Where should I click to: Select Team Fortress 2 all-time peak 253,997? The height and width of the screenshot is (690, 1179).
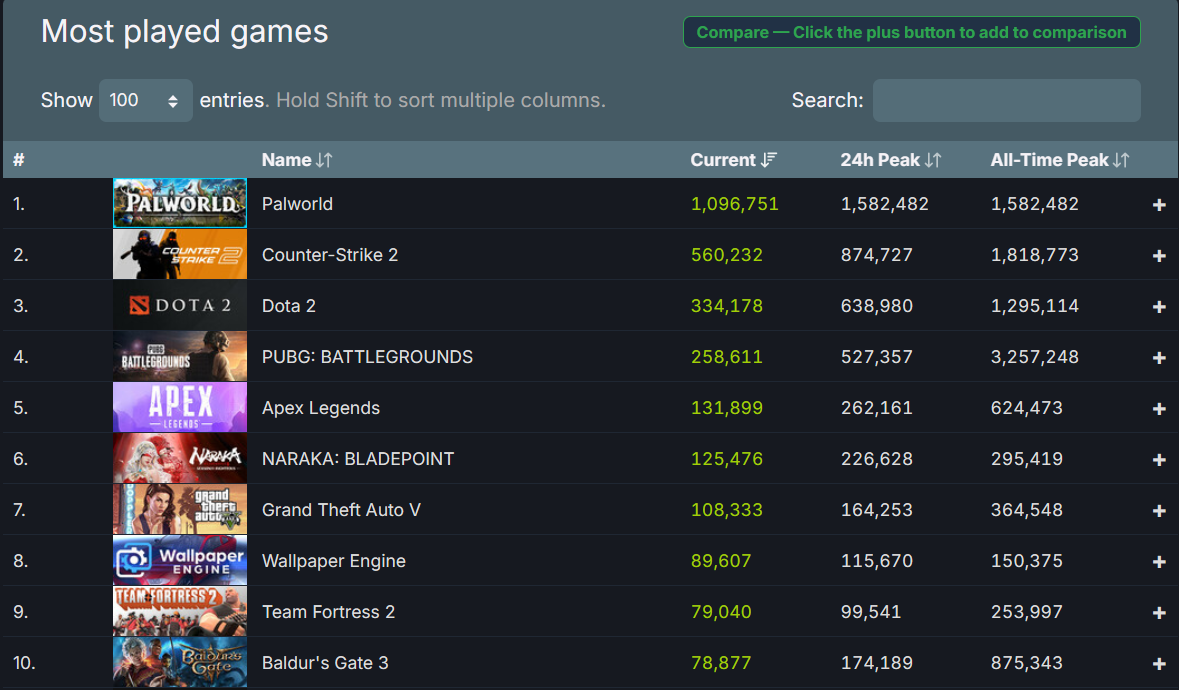[1026, 613]
